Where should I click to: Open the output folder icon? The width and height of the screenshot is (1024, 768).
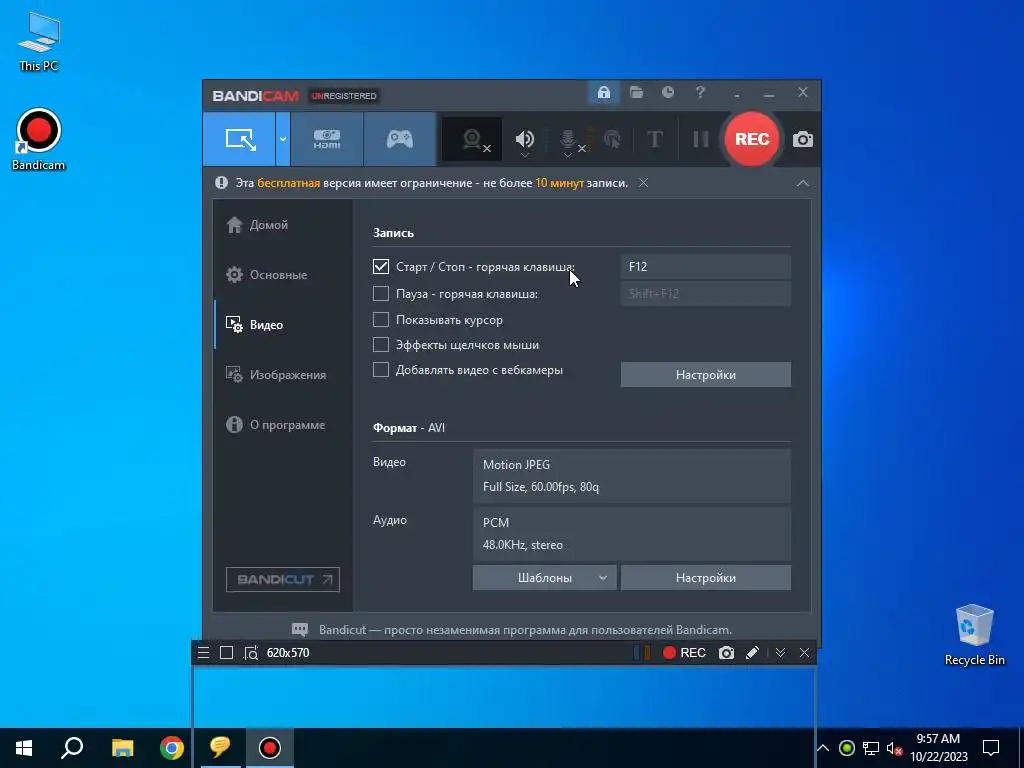(636, 93)
